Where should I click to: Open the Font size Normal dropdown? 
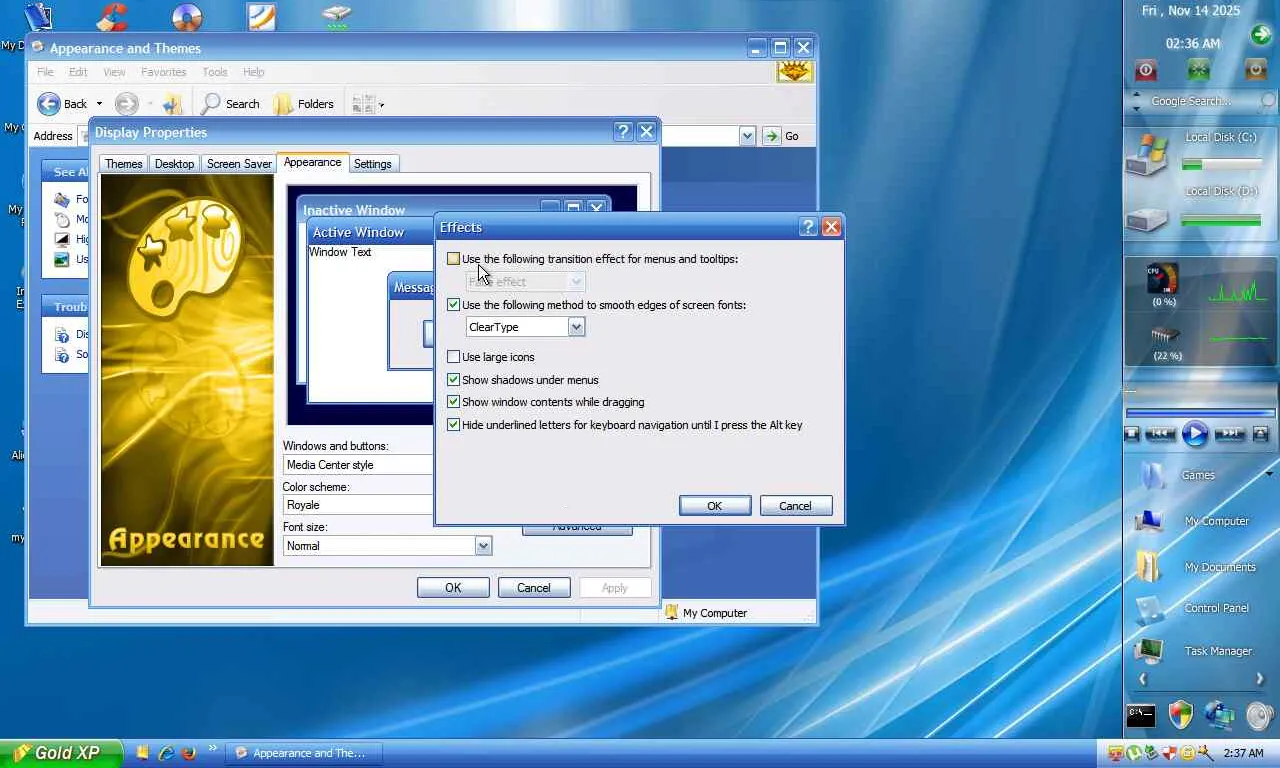click(x=483, y=546)
